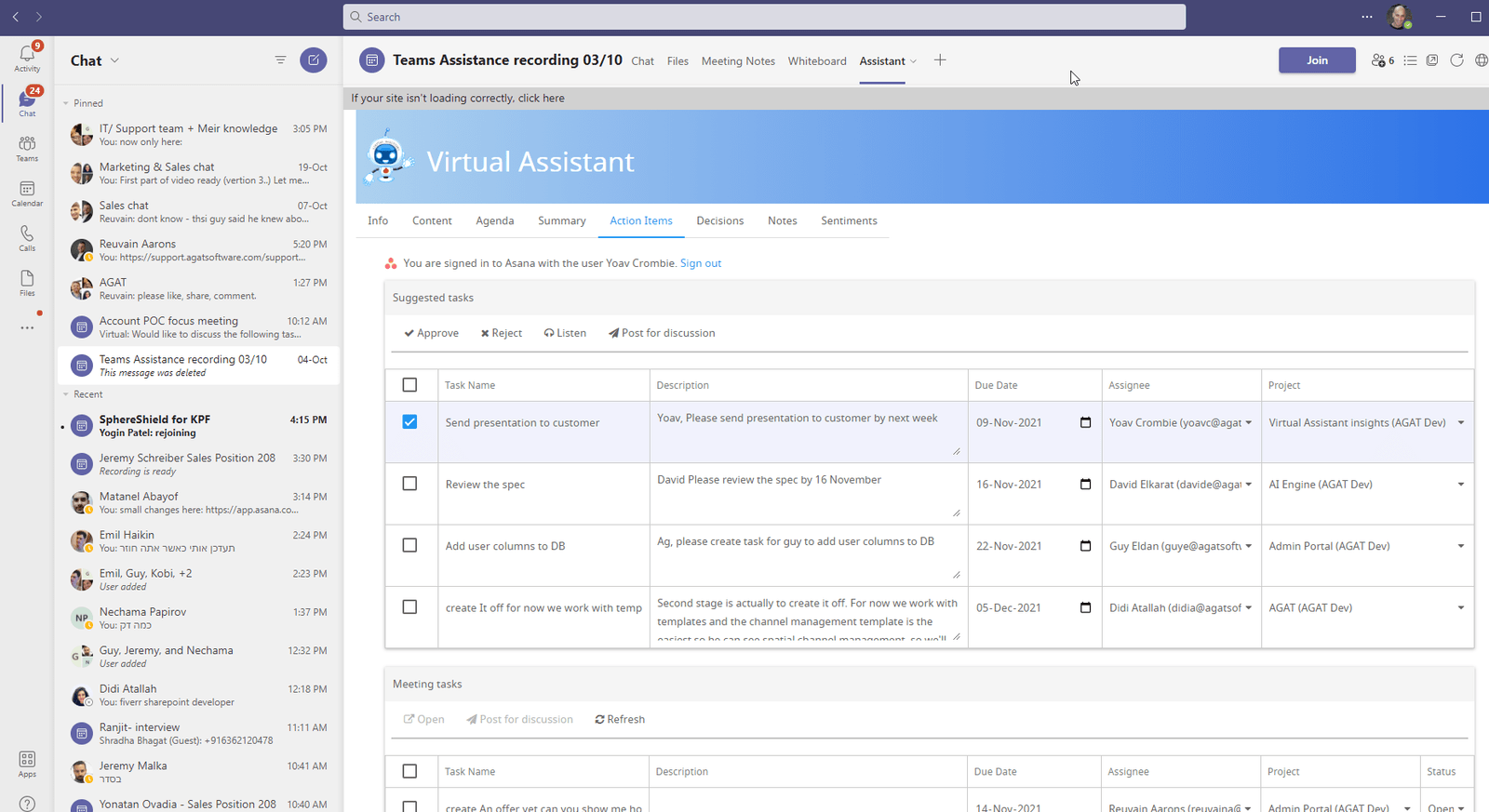Edit the Review the spec description field

click(x=808, y=494)
